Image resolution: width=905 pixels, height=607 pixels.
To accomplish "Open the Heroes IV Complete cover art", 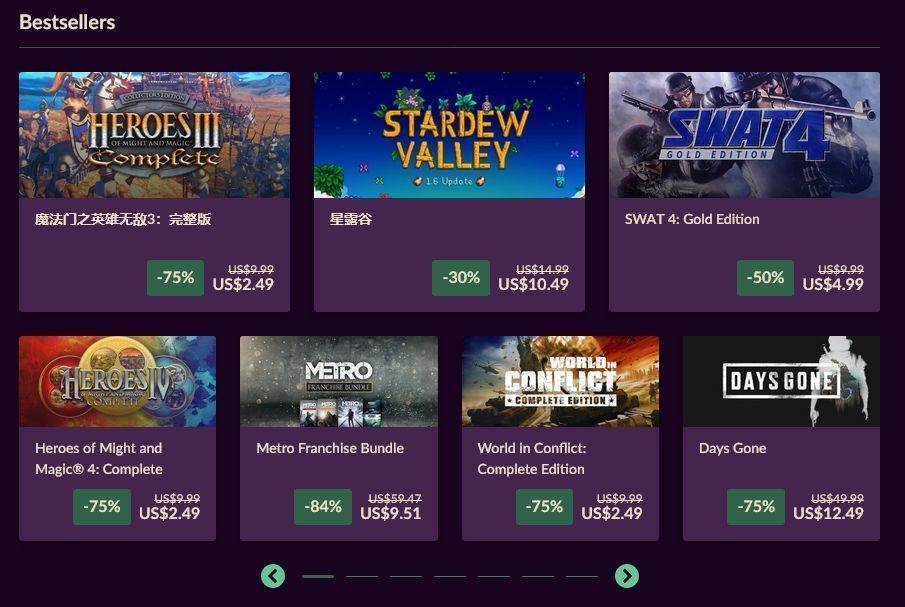I will [x=117, y=381].
